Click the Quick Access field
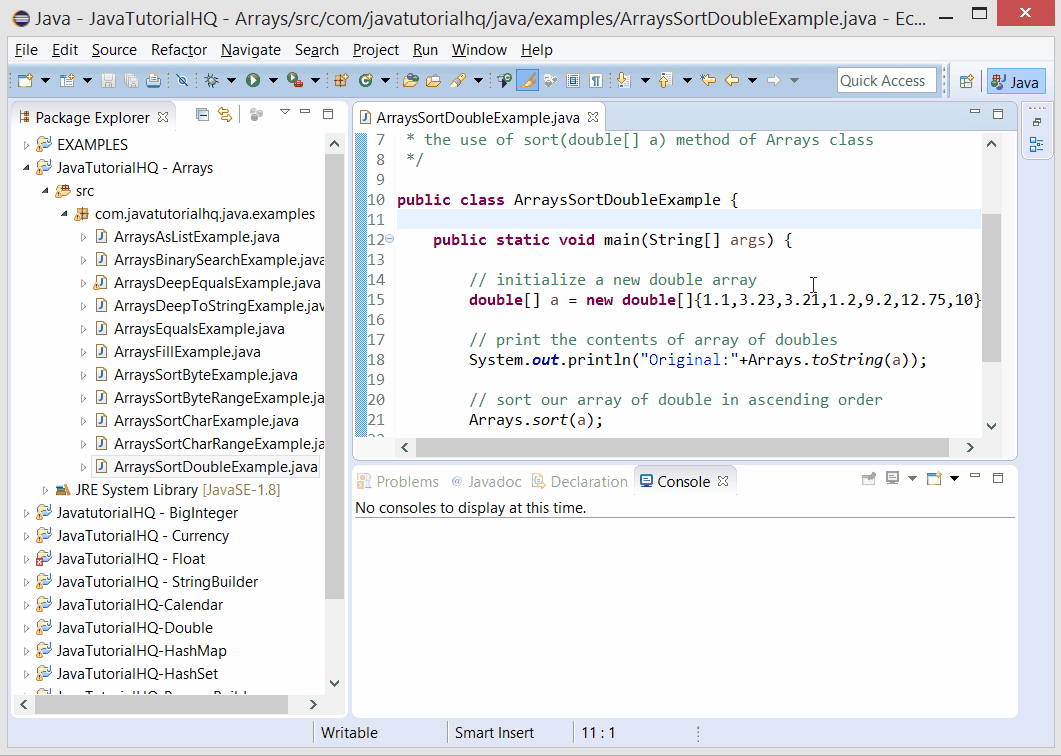 tap(886, 80)
